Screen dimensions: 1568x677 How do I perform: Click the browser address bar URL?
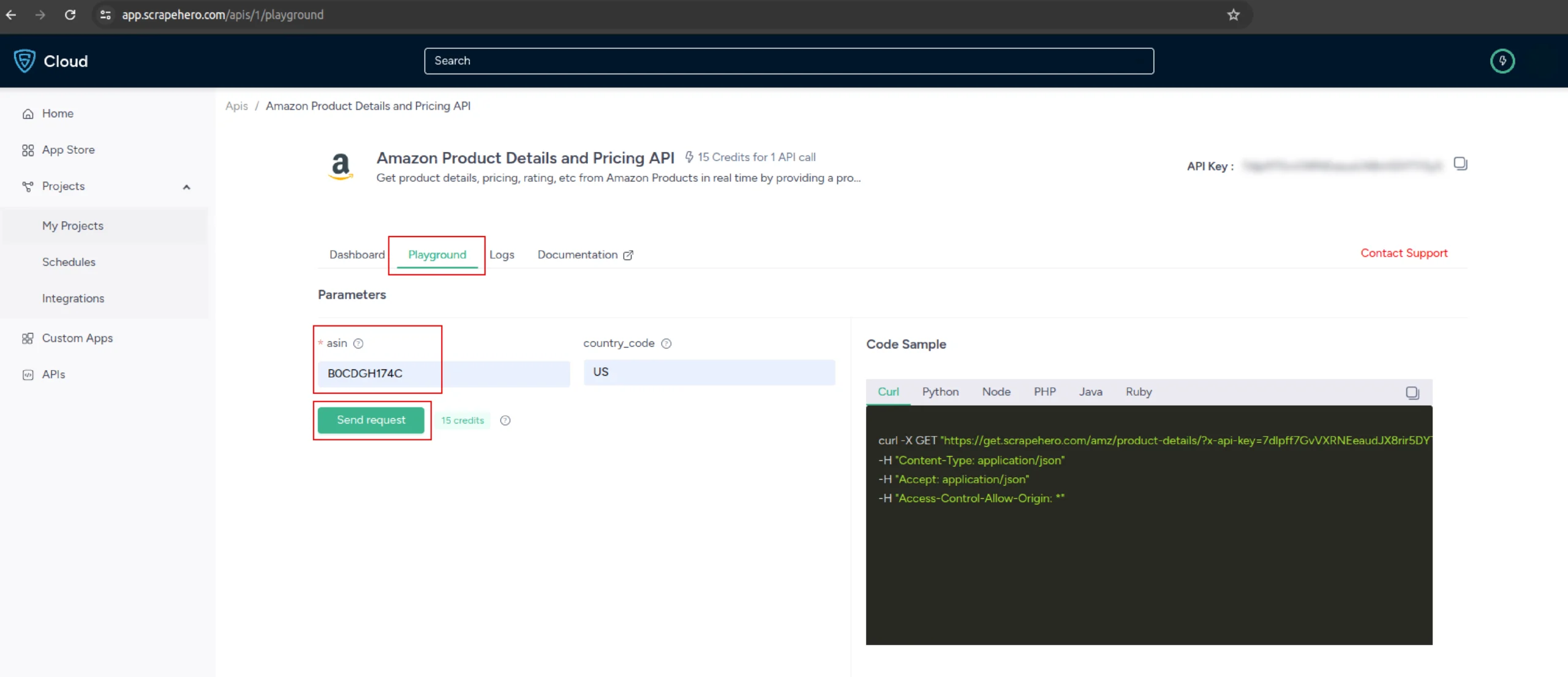222,15
